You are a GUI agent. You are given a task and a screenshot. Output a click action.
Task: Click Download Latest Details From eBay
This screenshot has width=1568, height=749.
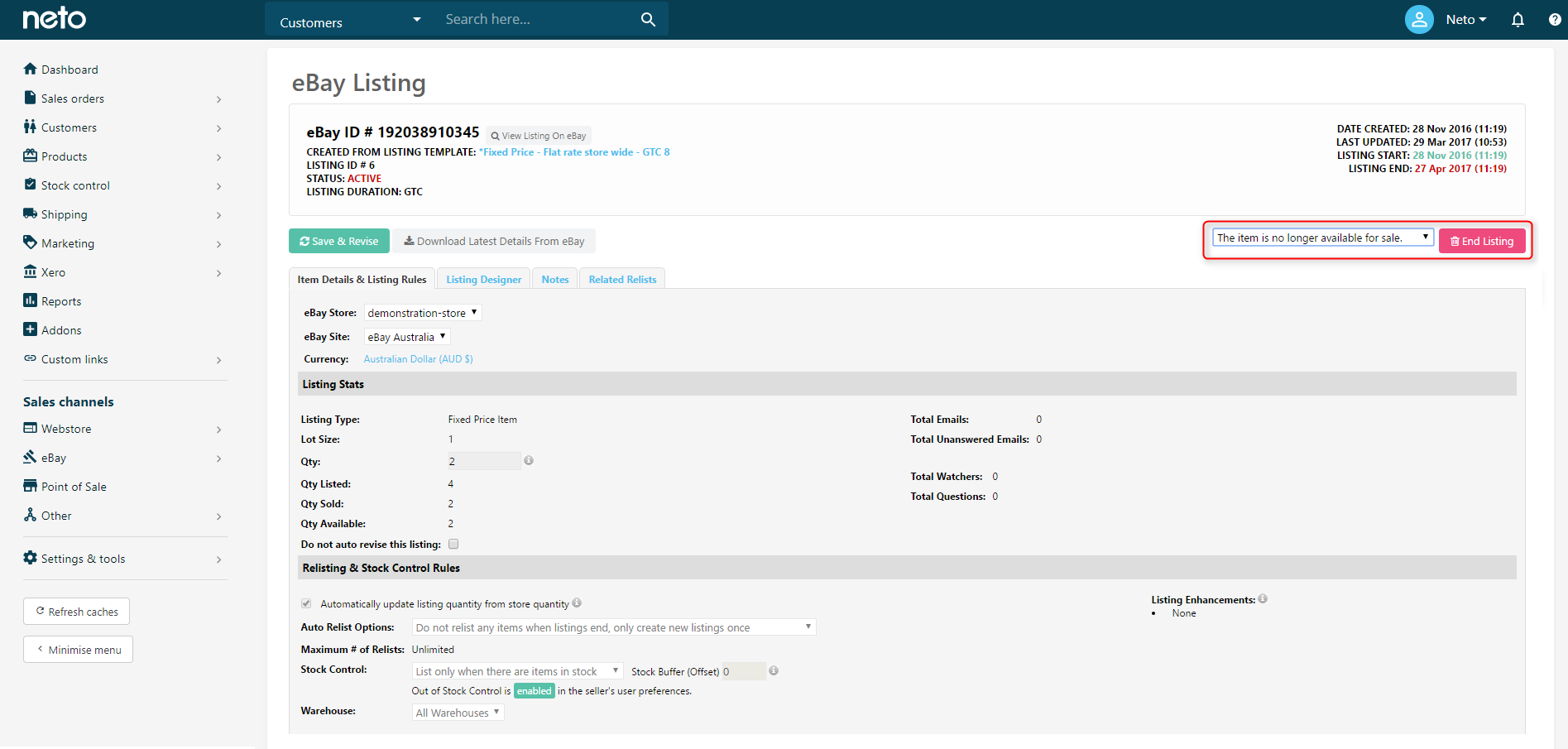[494, 241]
